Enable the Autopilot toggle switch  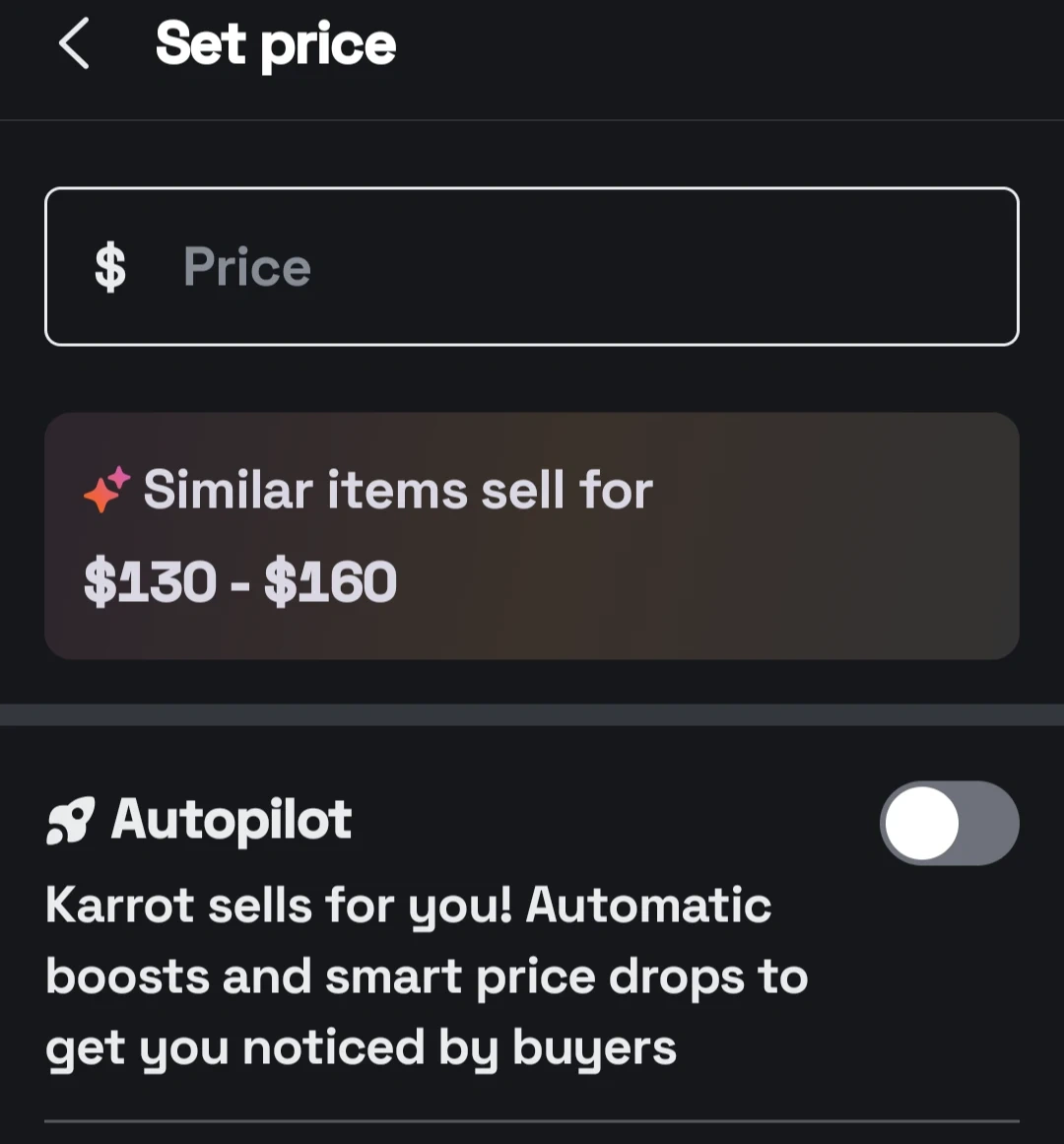[x=949, y=823]
